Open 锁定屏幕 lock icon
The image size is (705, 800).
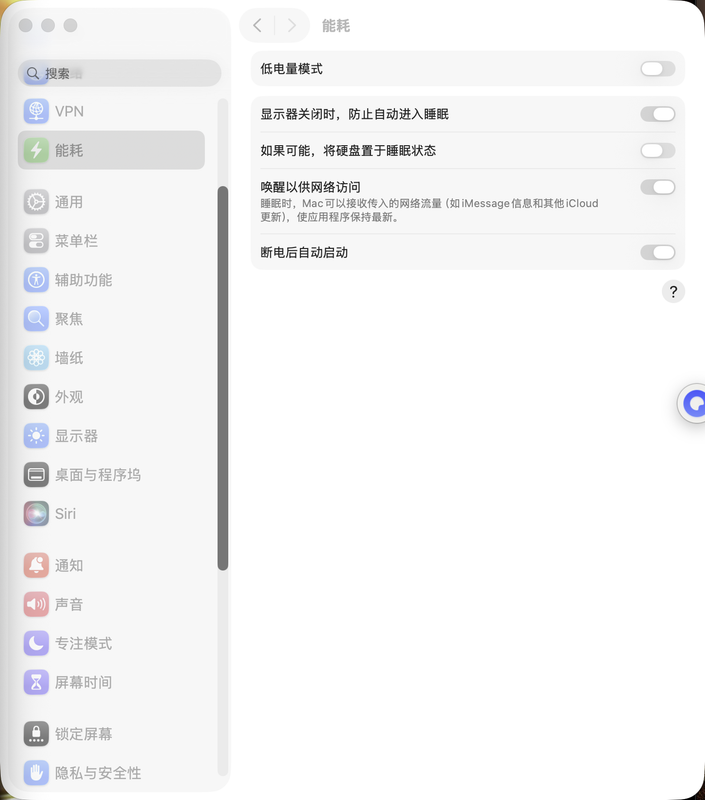pos(36,734)
